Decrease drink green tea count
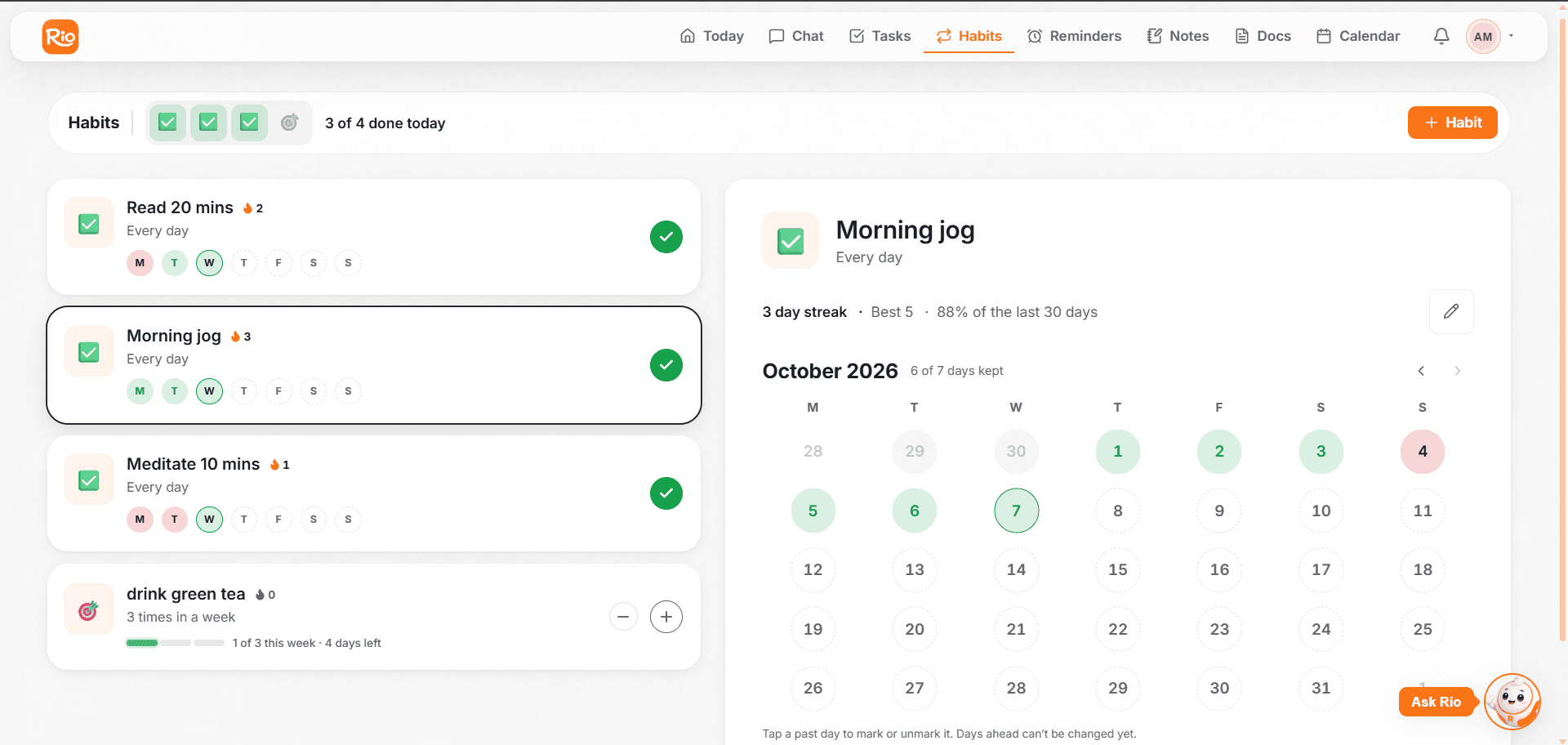This screenshot has width=1568, height=745. point(623,617)
